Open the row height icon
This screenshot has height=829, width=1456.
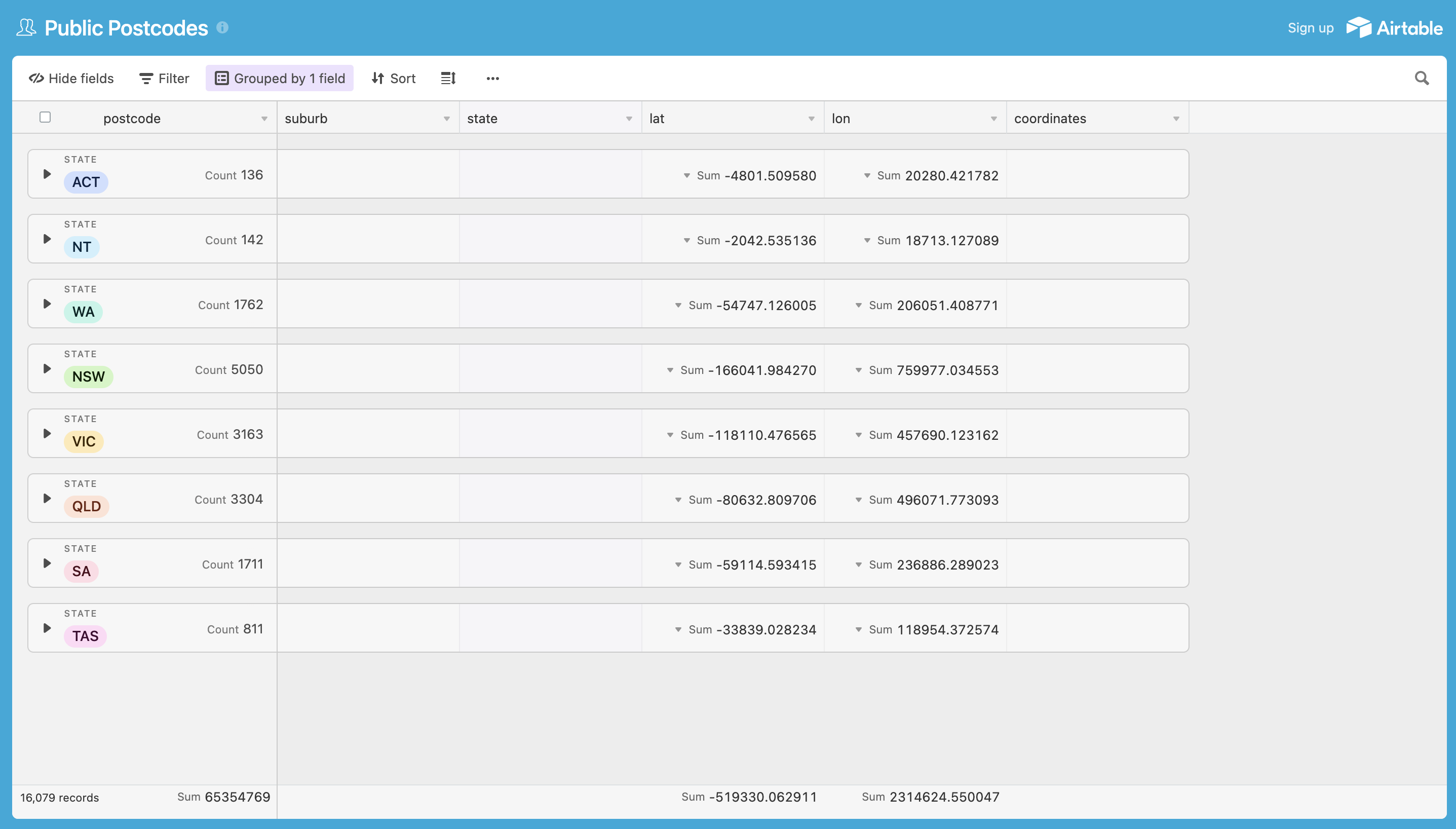448,78
